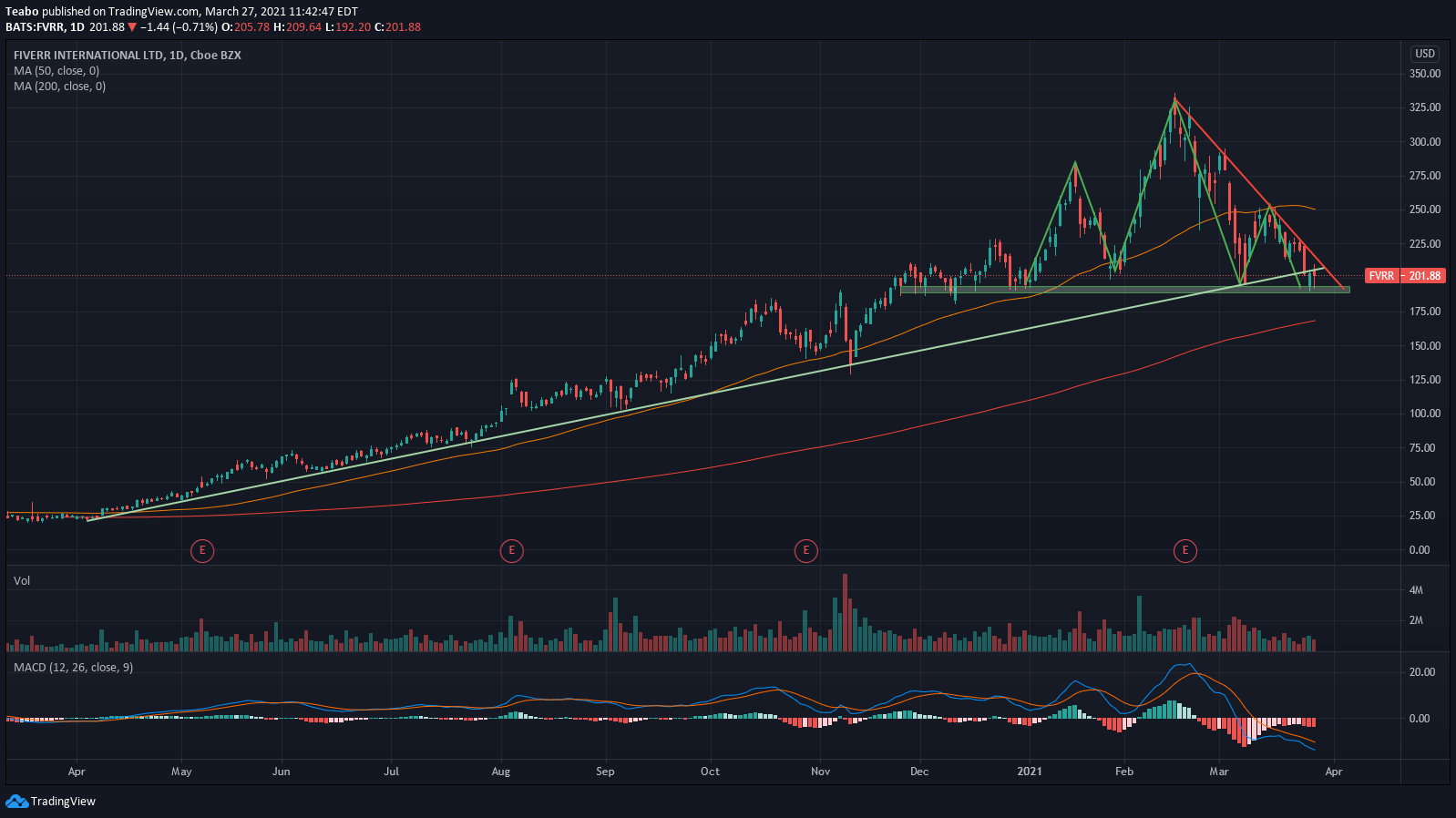Viewport: 1456px width, 818px height.
Task: Click the earnings marker near August
Action: click(x=512, y=550)
